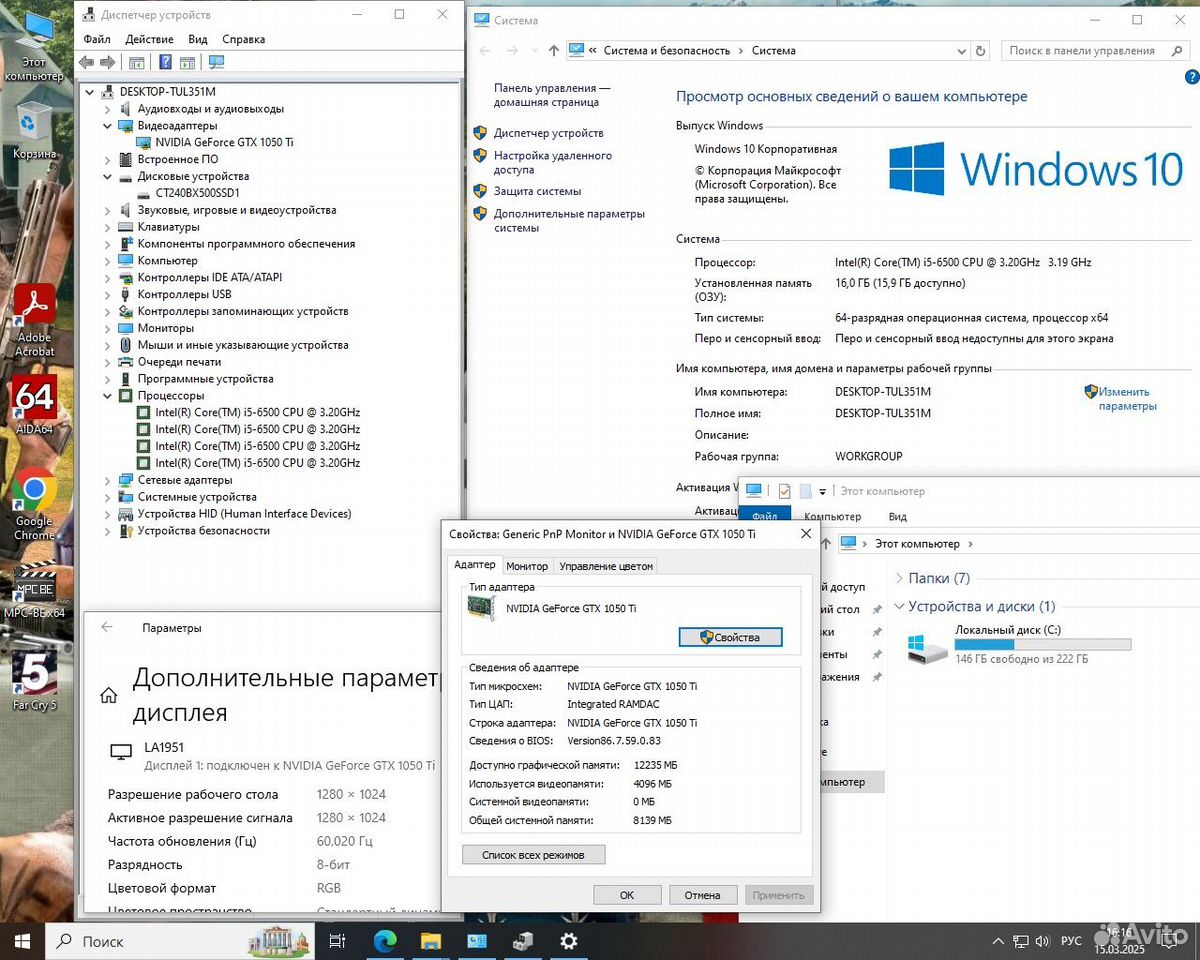Select the Корзина desktop icon
This screenshot has height=960, width=1200.
coord(34,130)
